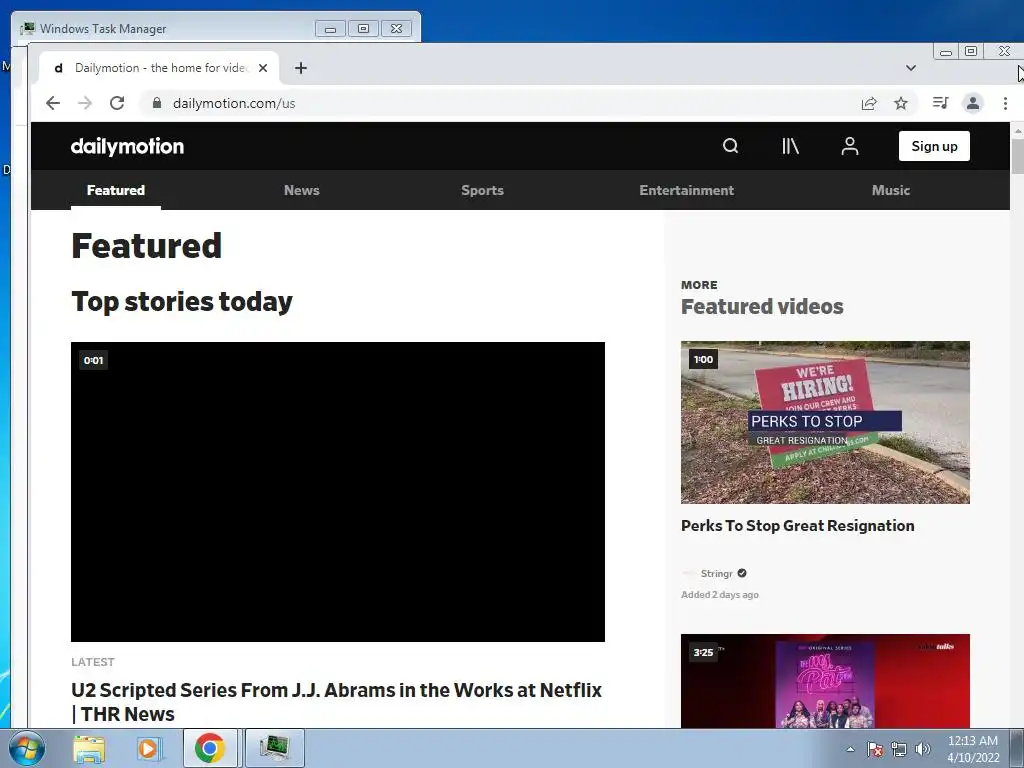Minimize the Windows Task Manager window
This screenshot has width=1024, height=768.
330,28
